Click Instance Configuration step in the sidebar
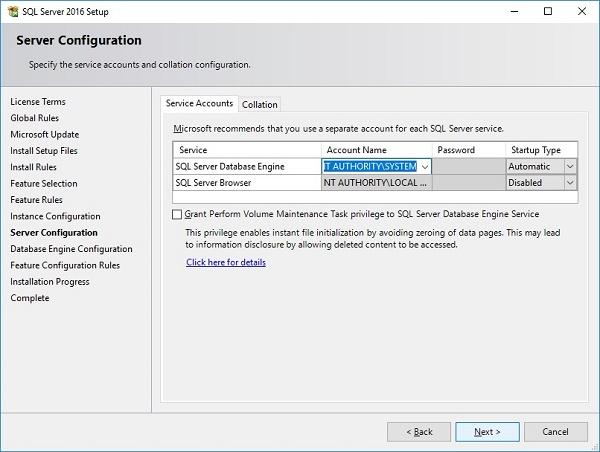 (55, 216)
